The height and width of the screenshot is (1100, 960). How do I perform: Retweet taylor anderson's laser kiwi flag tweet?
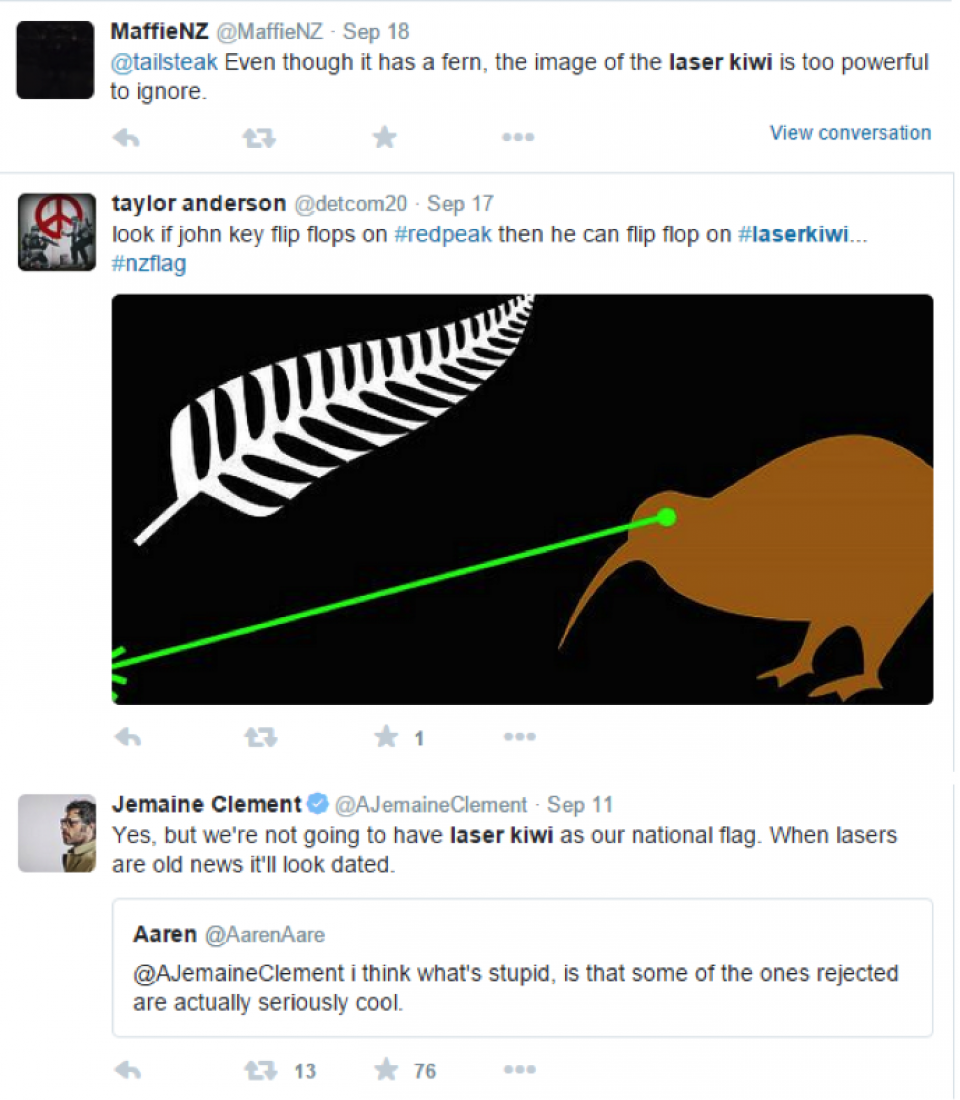(259, 738)
